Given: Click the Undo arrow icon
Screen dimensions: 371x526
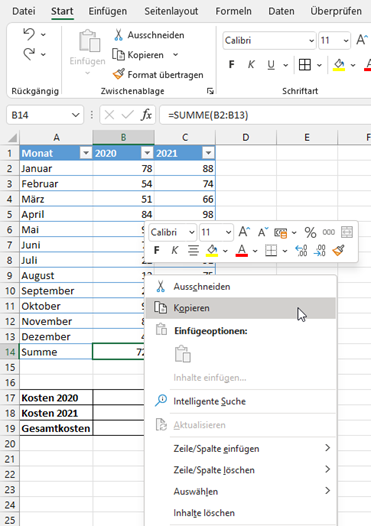Looking at the screenshot, I should pos(29,34).
